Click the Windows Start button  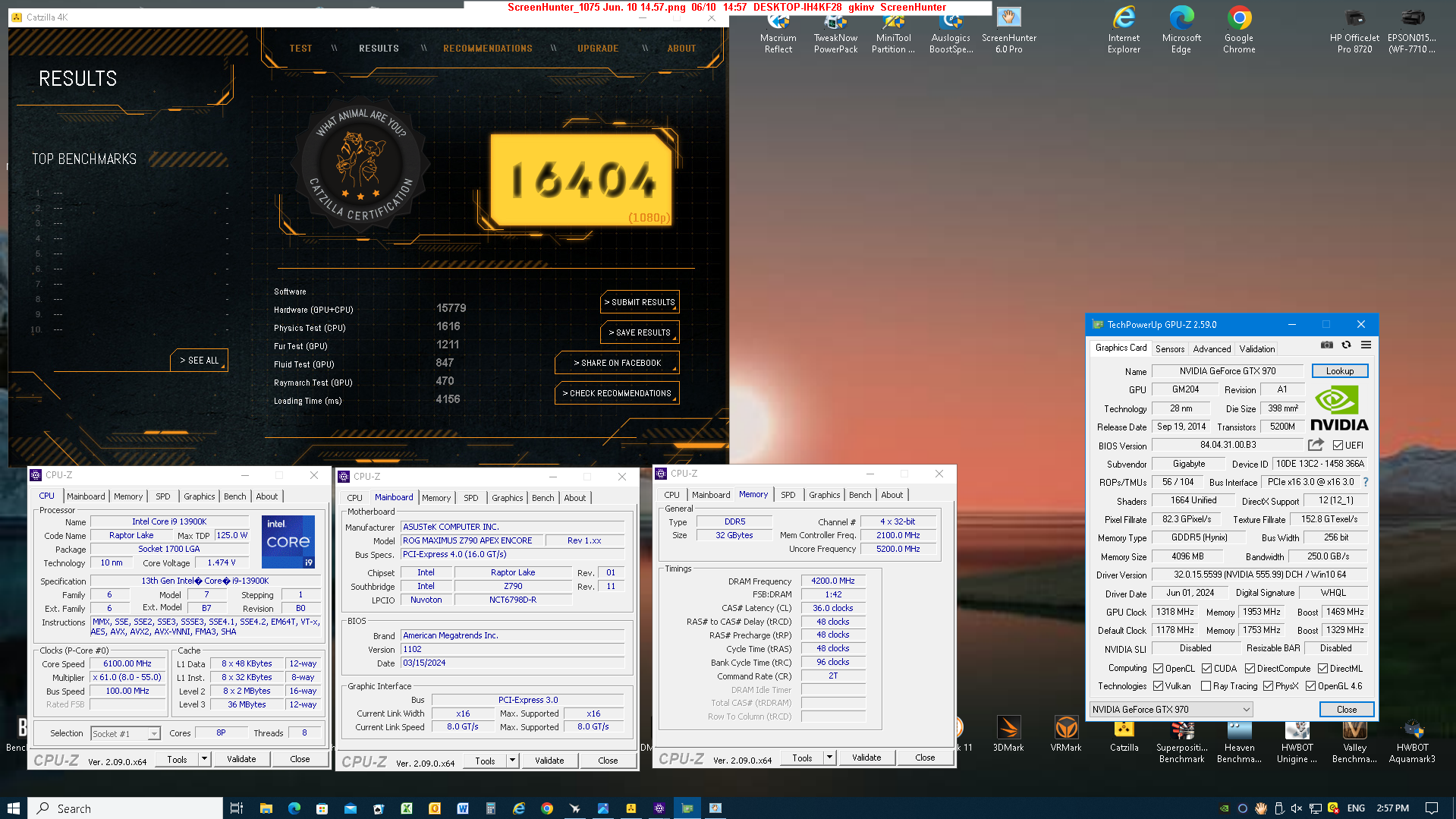[x=13, y=808]
